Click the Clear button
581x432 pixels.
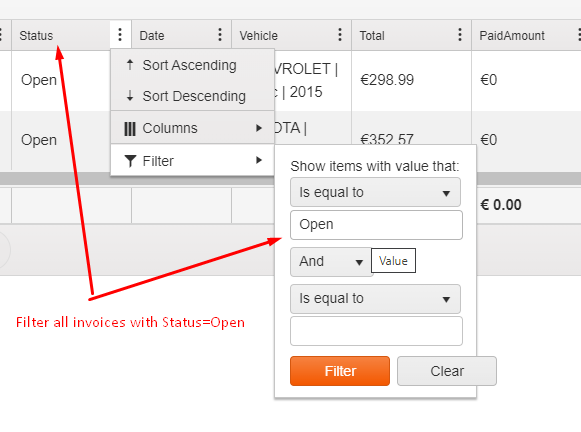(447, 371)
